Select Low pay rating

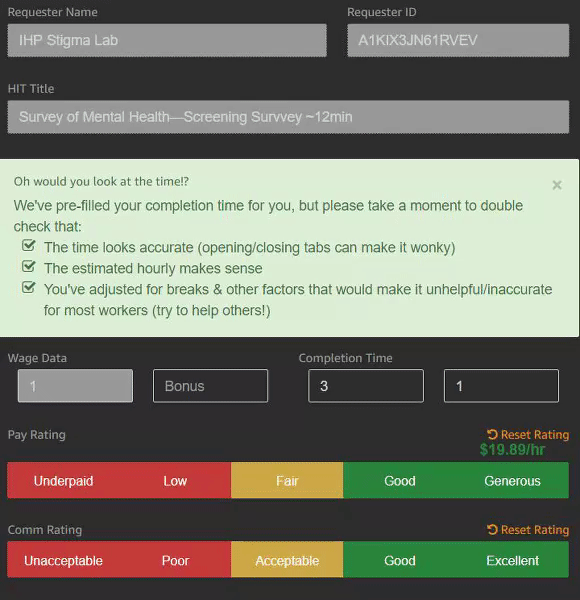pos(175,481)
